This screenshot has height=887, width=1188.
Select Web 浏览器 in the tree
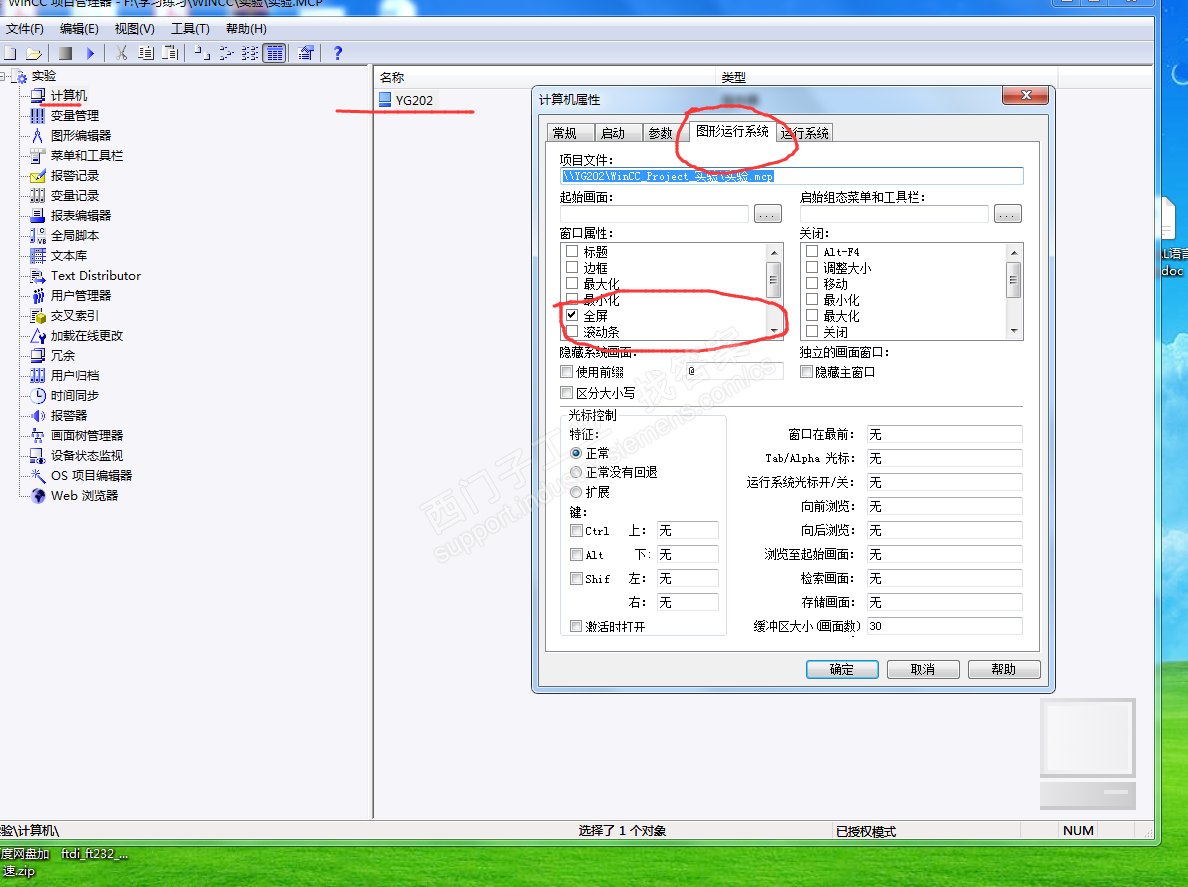point(84,495)
